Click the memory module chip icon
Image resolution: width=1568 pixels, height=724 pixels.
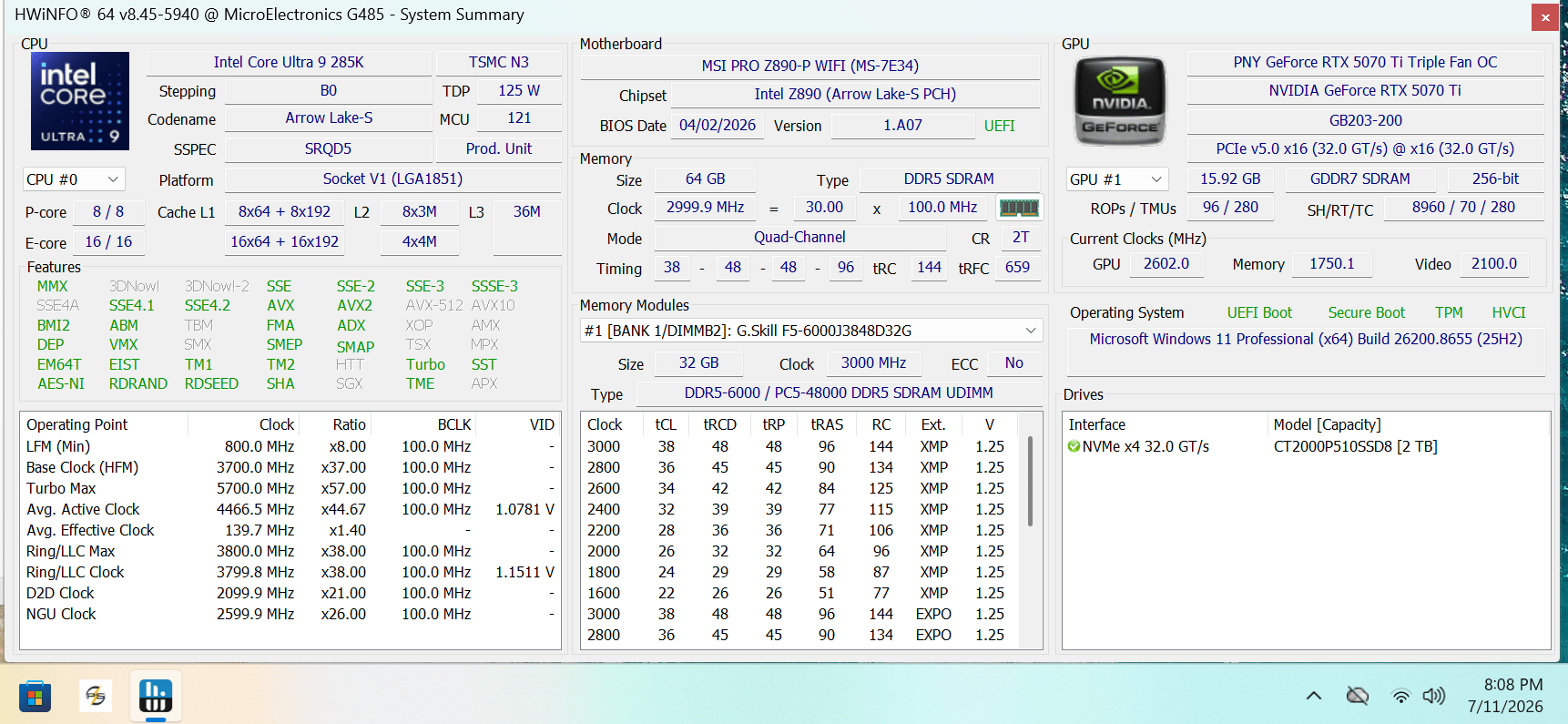[1019, 208]
